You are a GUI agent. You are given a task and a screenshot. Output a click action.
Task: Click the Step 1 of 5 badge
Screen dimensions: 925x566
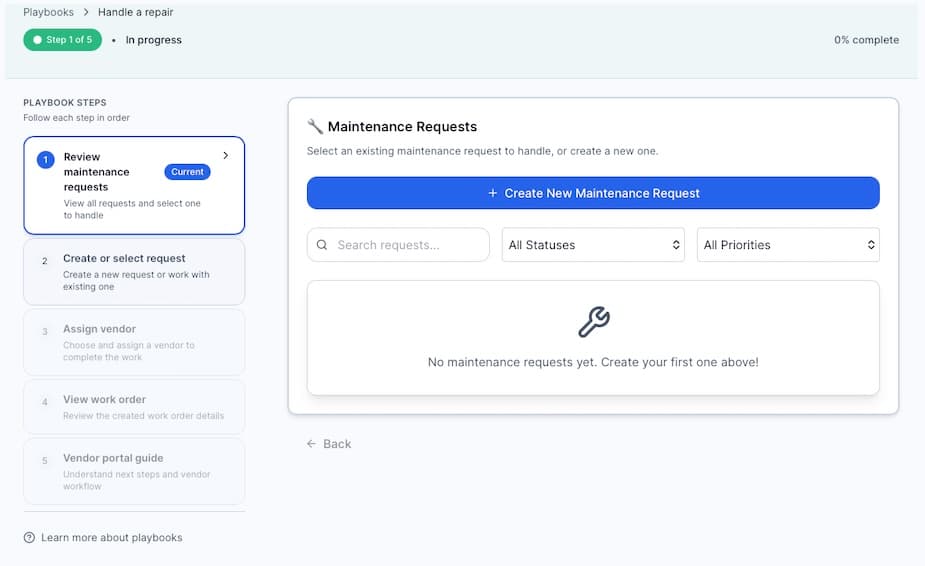click(x=63, y=40)
